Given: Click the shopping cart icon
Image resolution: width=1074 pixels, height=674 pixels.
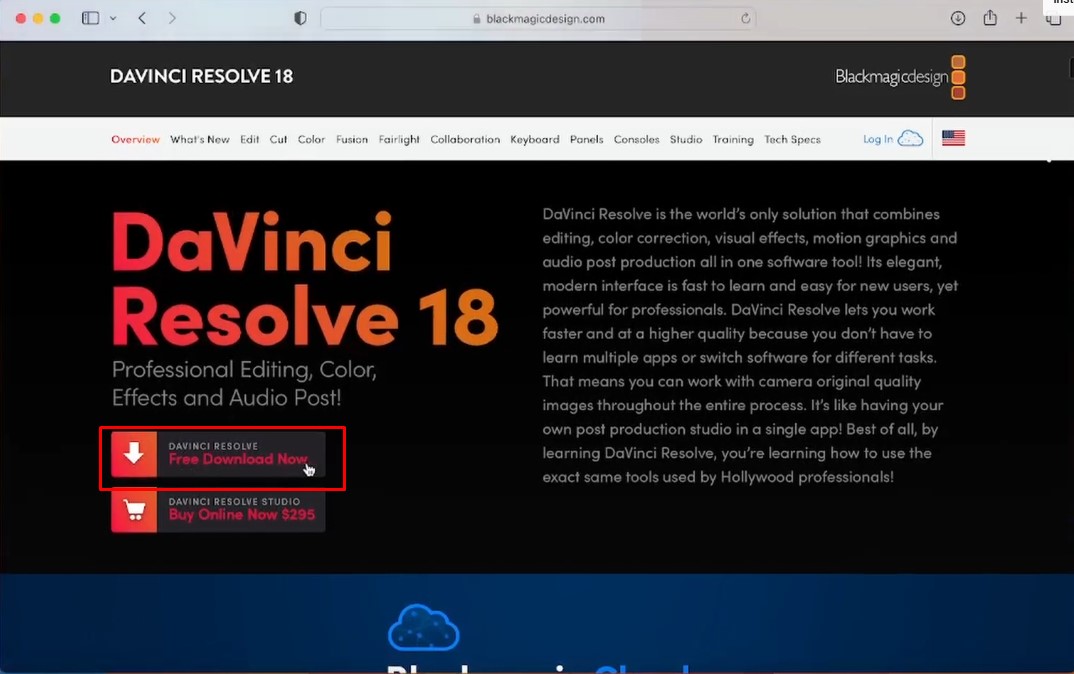Looking at the screenshot, I should 134,510.
